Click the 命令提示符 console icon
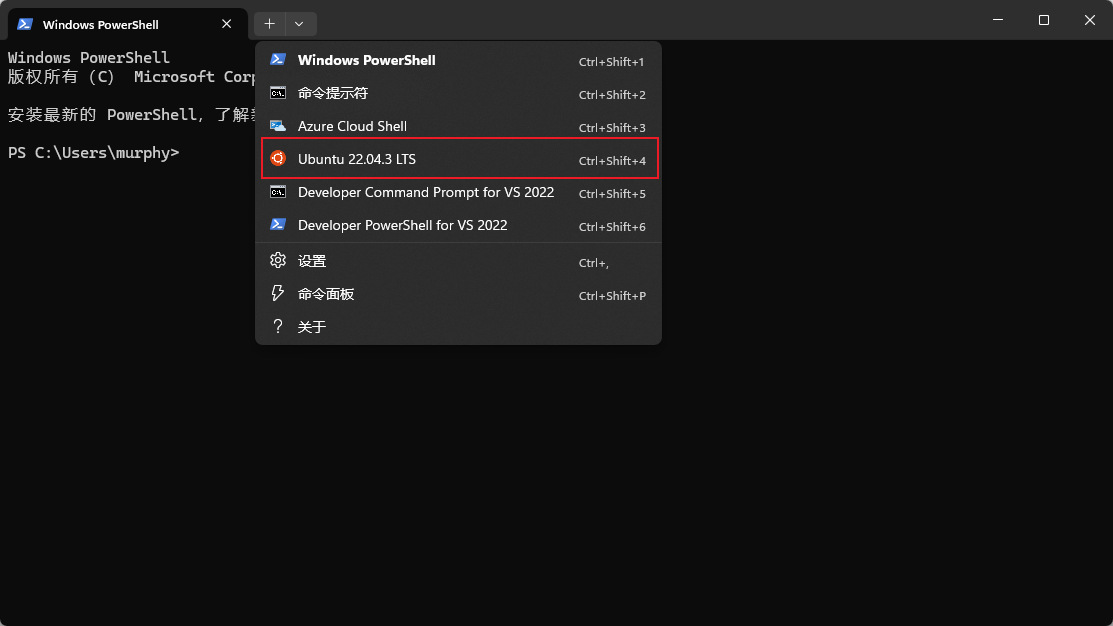 (x=278, y=93)
